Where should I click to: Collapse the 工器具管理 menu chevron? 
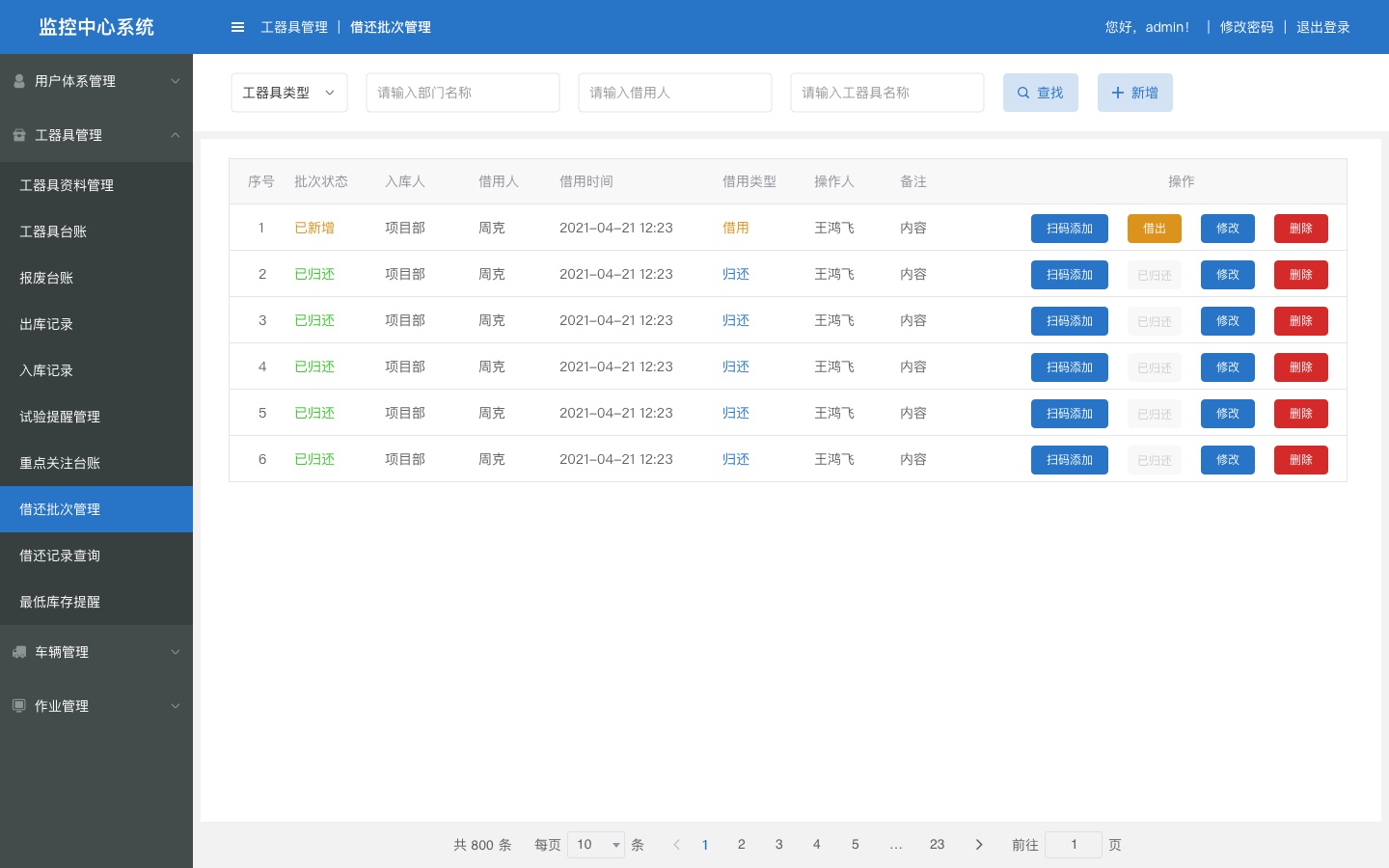point(176,135)
